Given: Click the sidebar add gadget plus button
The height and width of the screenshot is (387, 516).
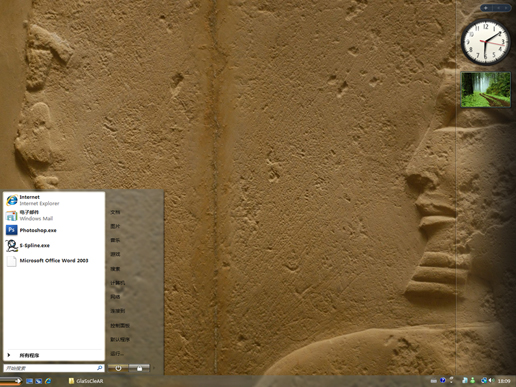Looking at the screenshot, I should pyautogui.click(x=486, y=8).
